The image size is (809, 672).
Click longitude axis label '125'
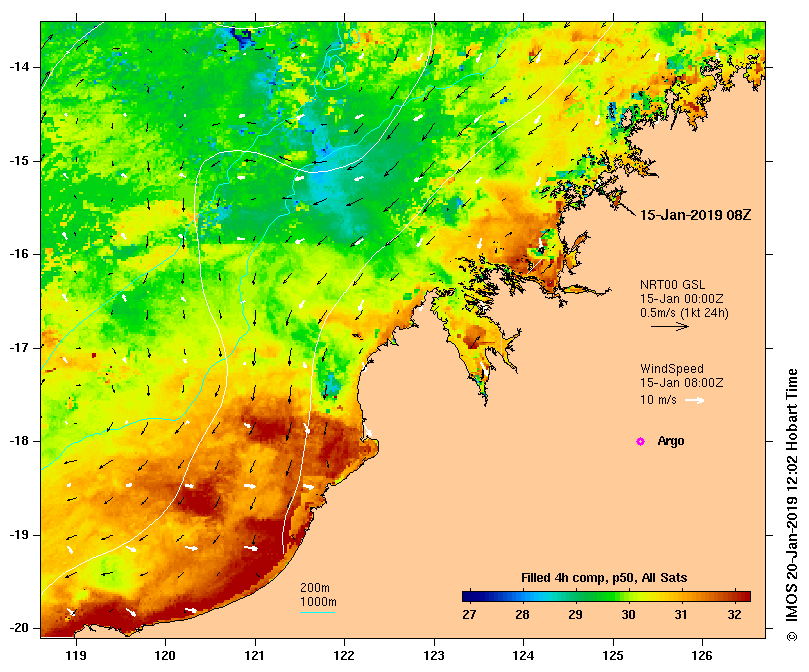613,656
